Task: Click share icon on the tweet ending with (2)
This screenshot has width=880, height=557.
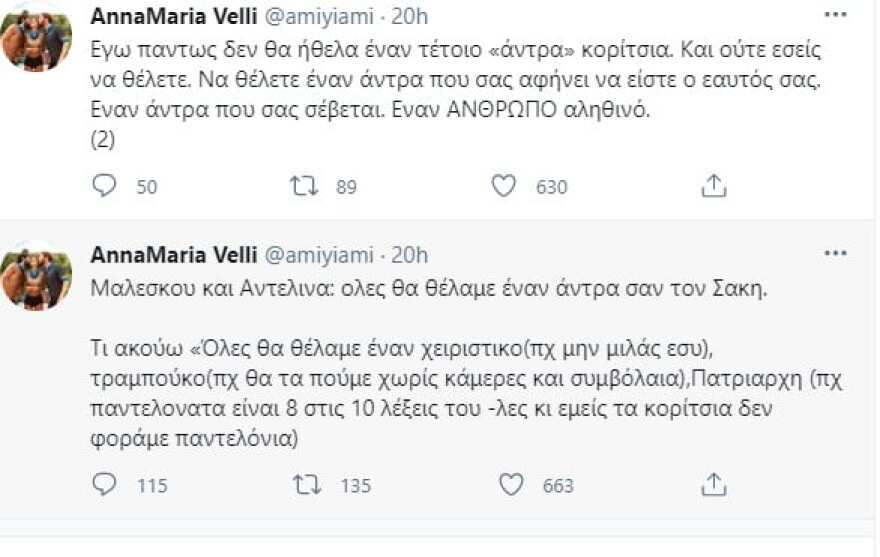Action: (712, 186)
